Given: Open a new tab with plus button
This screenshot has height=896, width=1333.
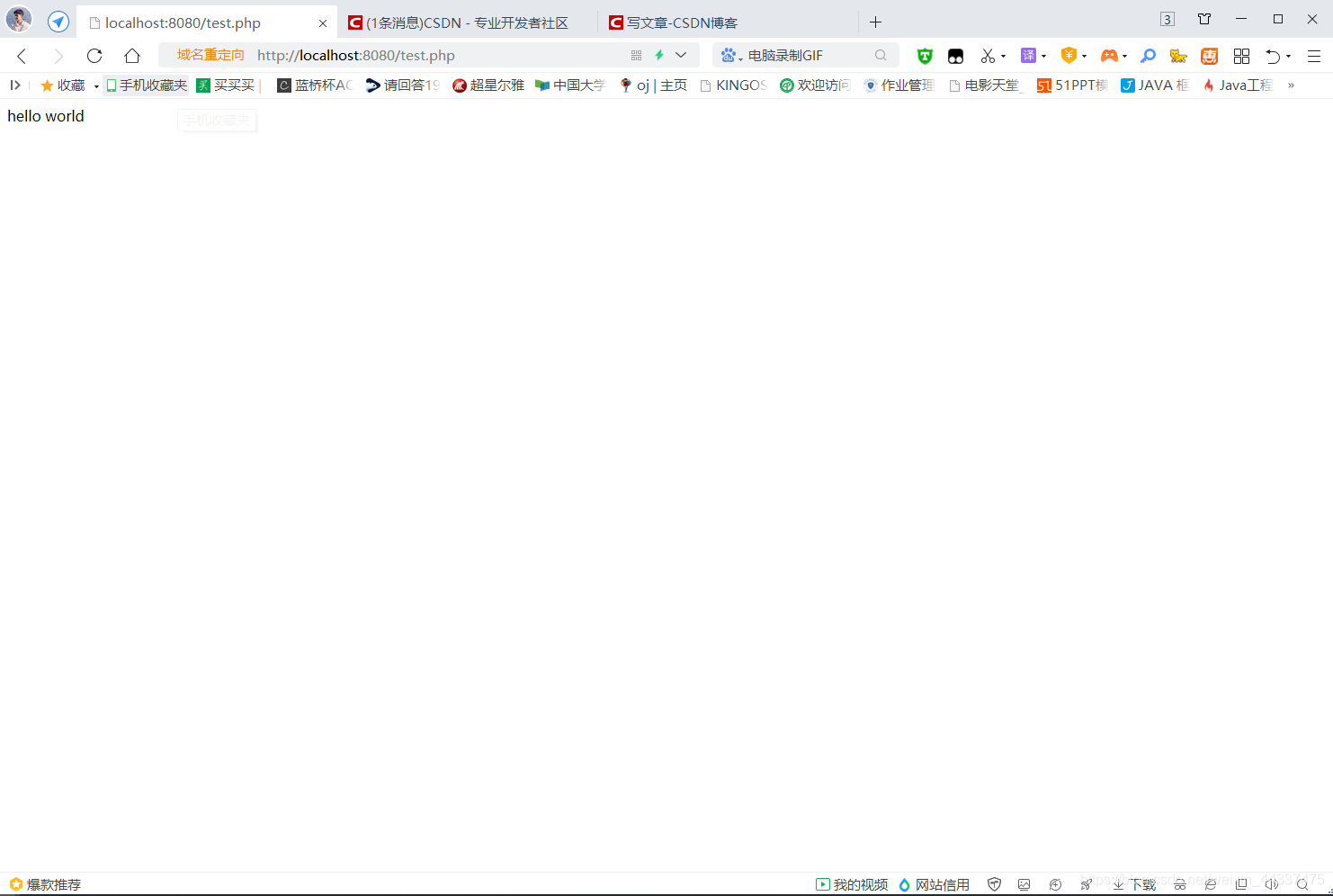Looking at the screenshot, I should click(x=875, y=22).
